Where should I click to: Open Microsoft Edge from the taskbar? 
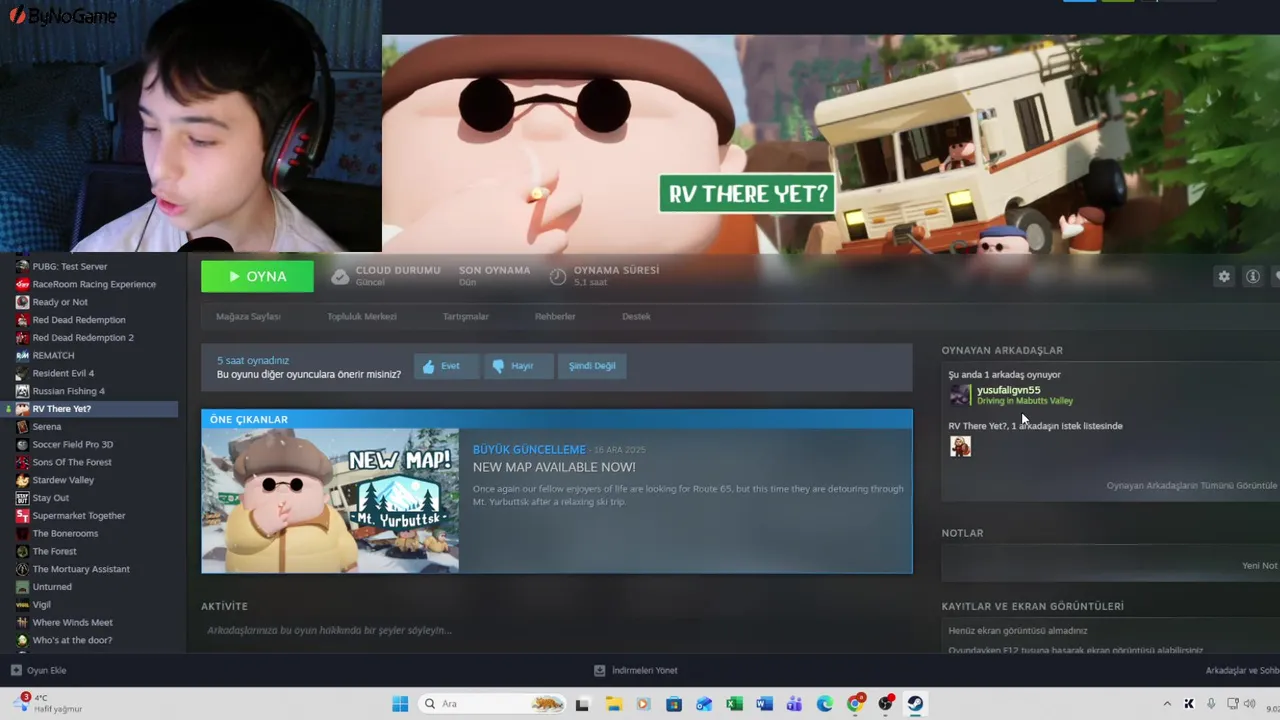[825, 704]
